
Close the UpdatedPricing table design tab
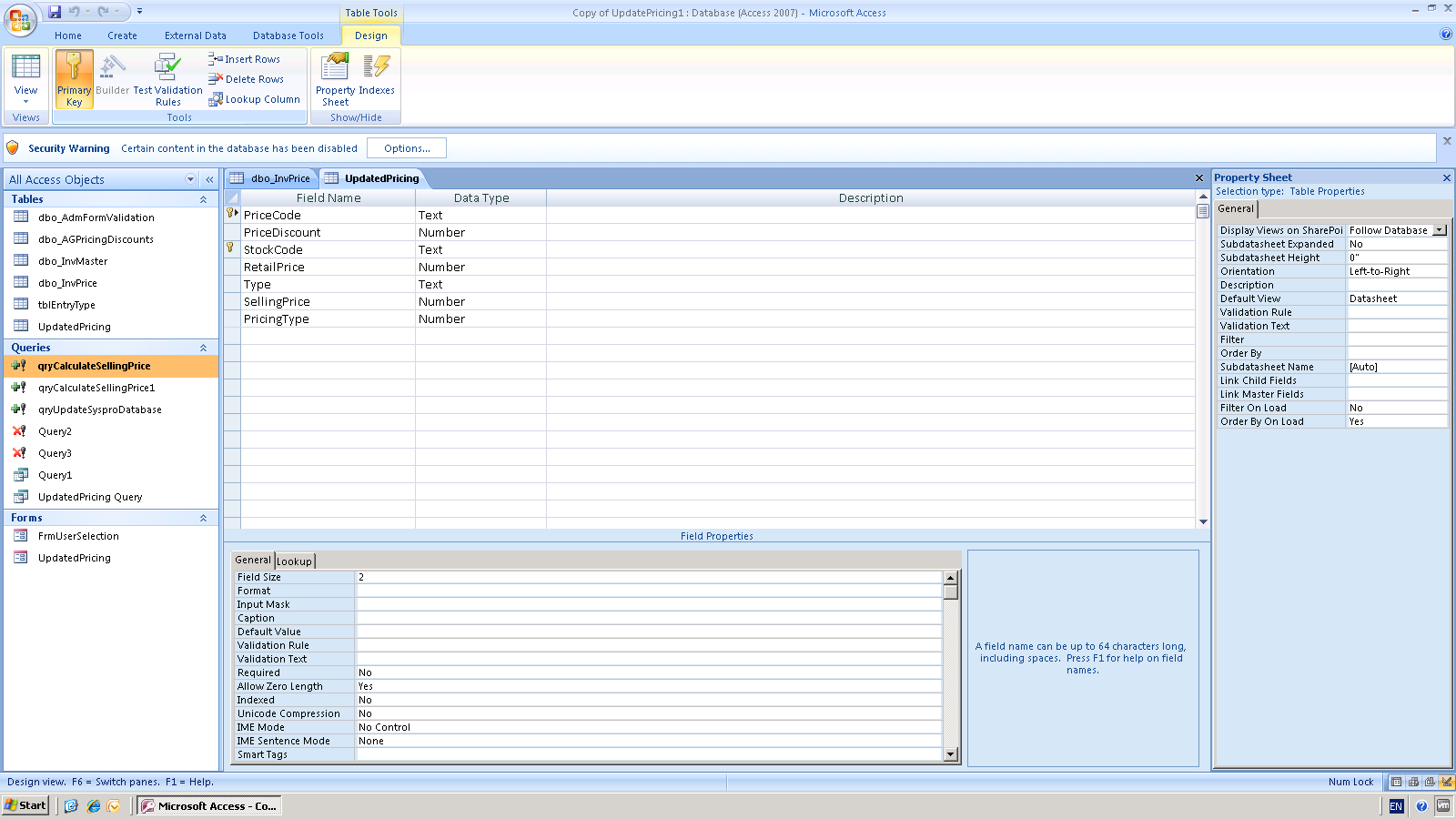1199,178
